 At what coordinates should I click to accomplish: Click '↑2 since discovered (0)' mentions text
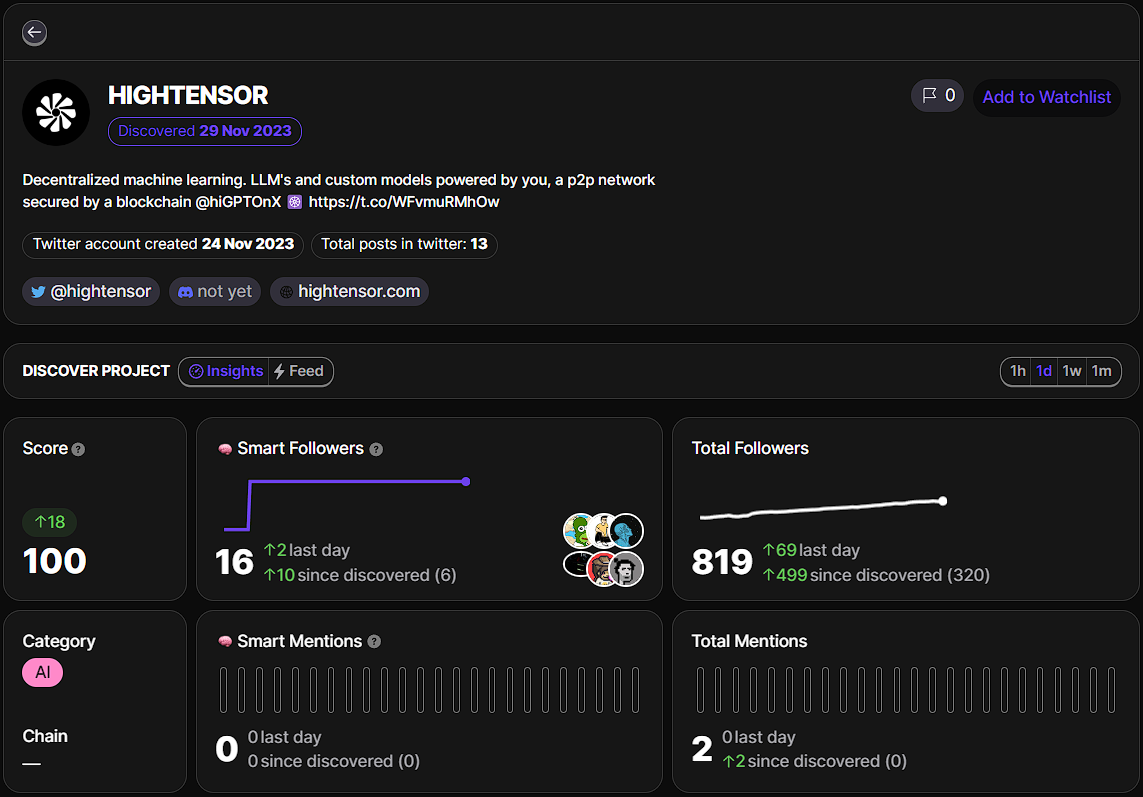(815, 761)
